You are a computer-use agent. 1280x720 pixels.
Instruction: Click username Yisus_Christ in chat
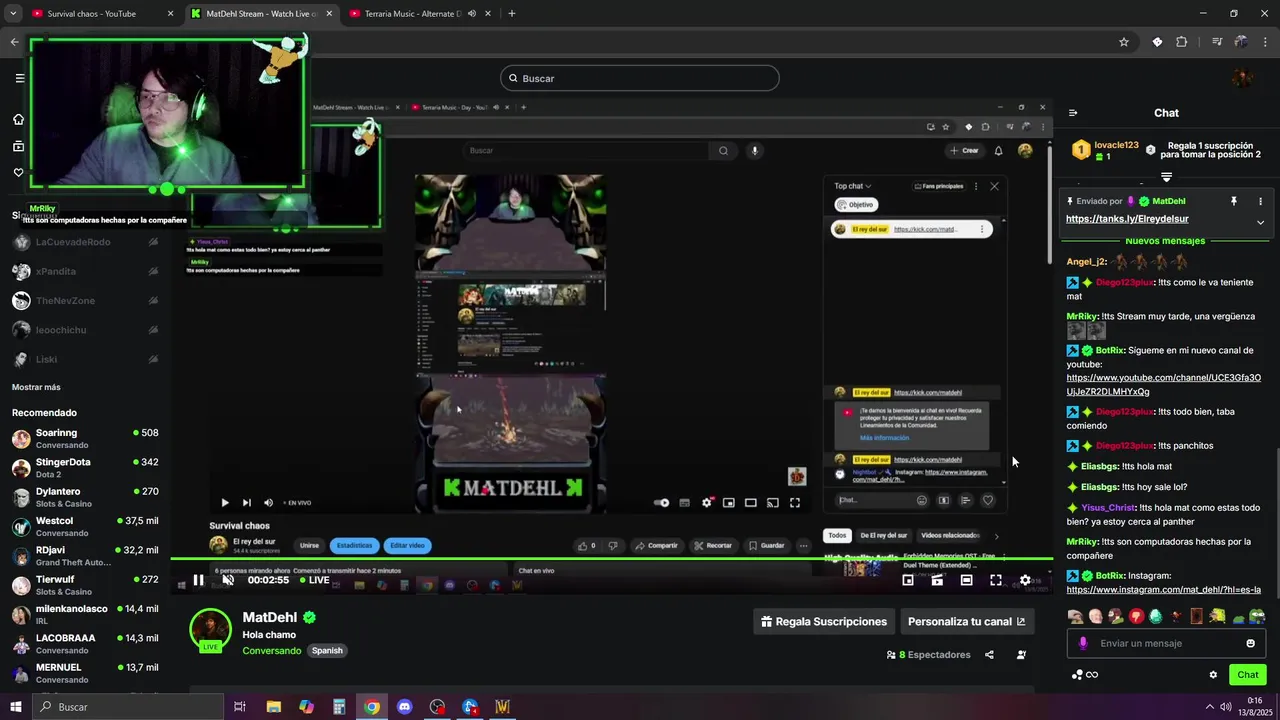pyautogui.click(x=1108, y=507)
